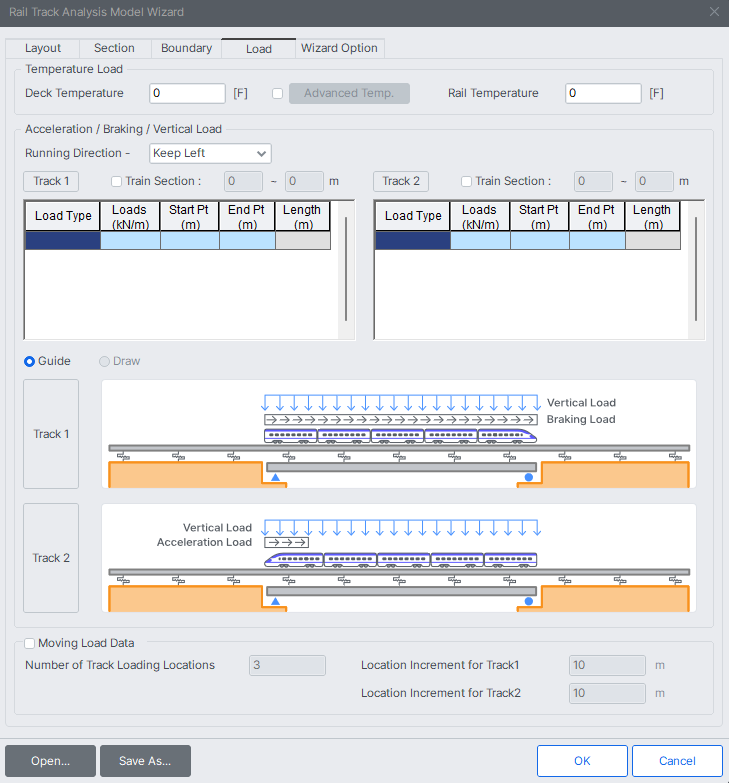Click Length cell in Track 2 table

(653, 240)
